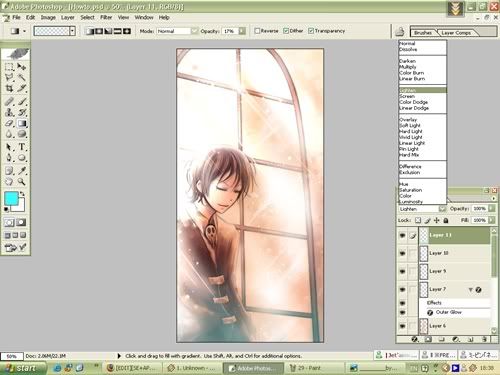
Task: Activate the Healing Brush tool
Action: 9,101
